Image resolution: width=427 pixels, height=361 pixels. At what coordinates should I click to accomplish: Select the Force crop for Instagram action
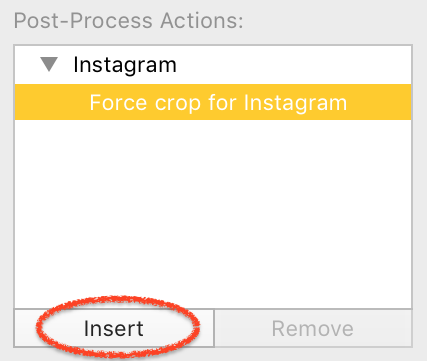(213, 102)
